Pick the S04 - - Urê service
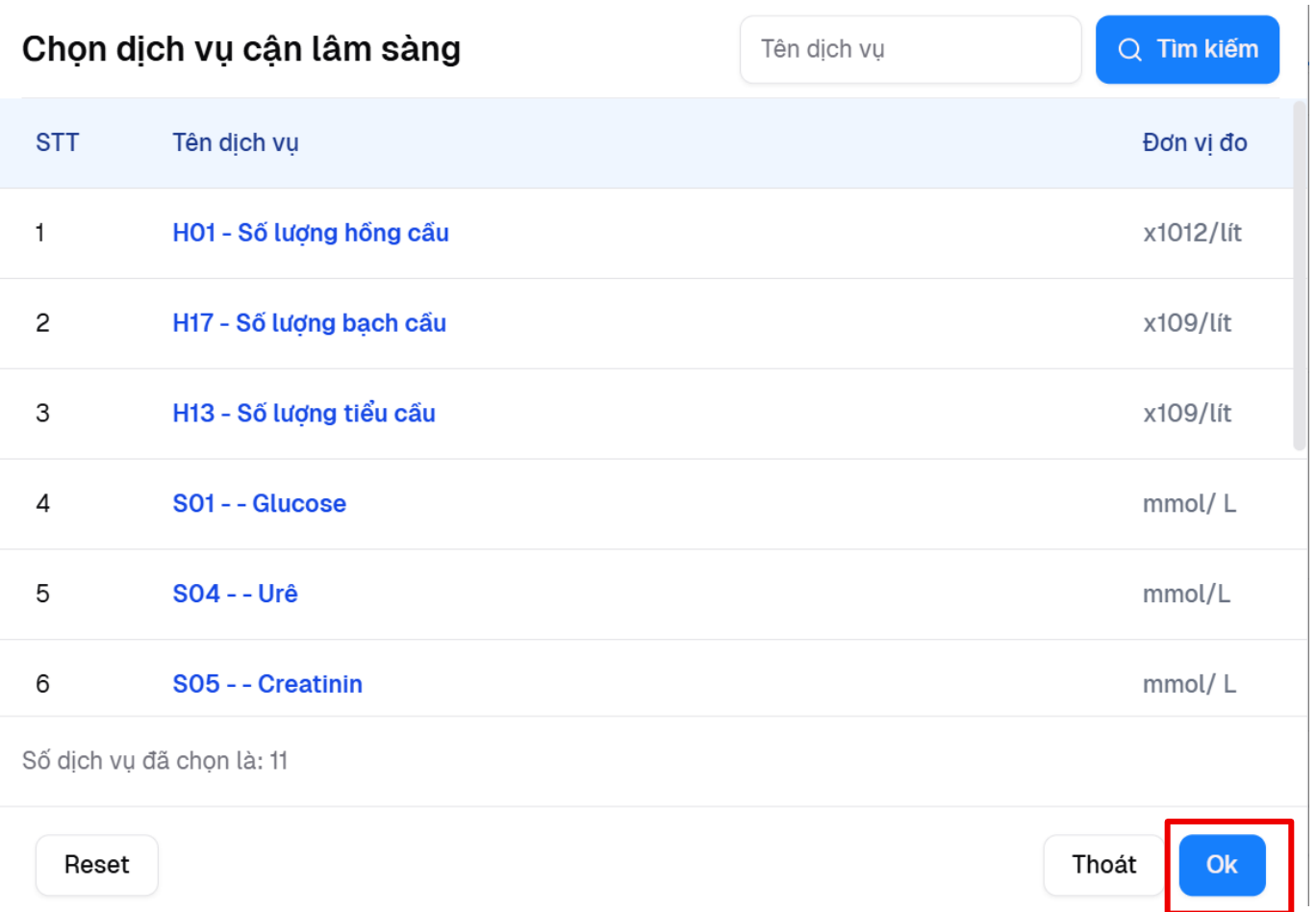This screenshot has width=1316, height=912. pos(235,594)
